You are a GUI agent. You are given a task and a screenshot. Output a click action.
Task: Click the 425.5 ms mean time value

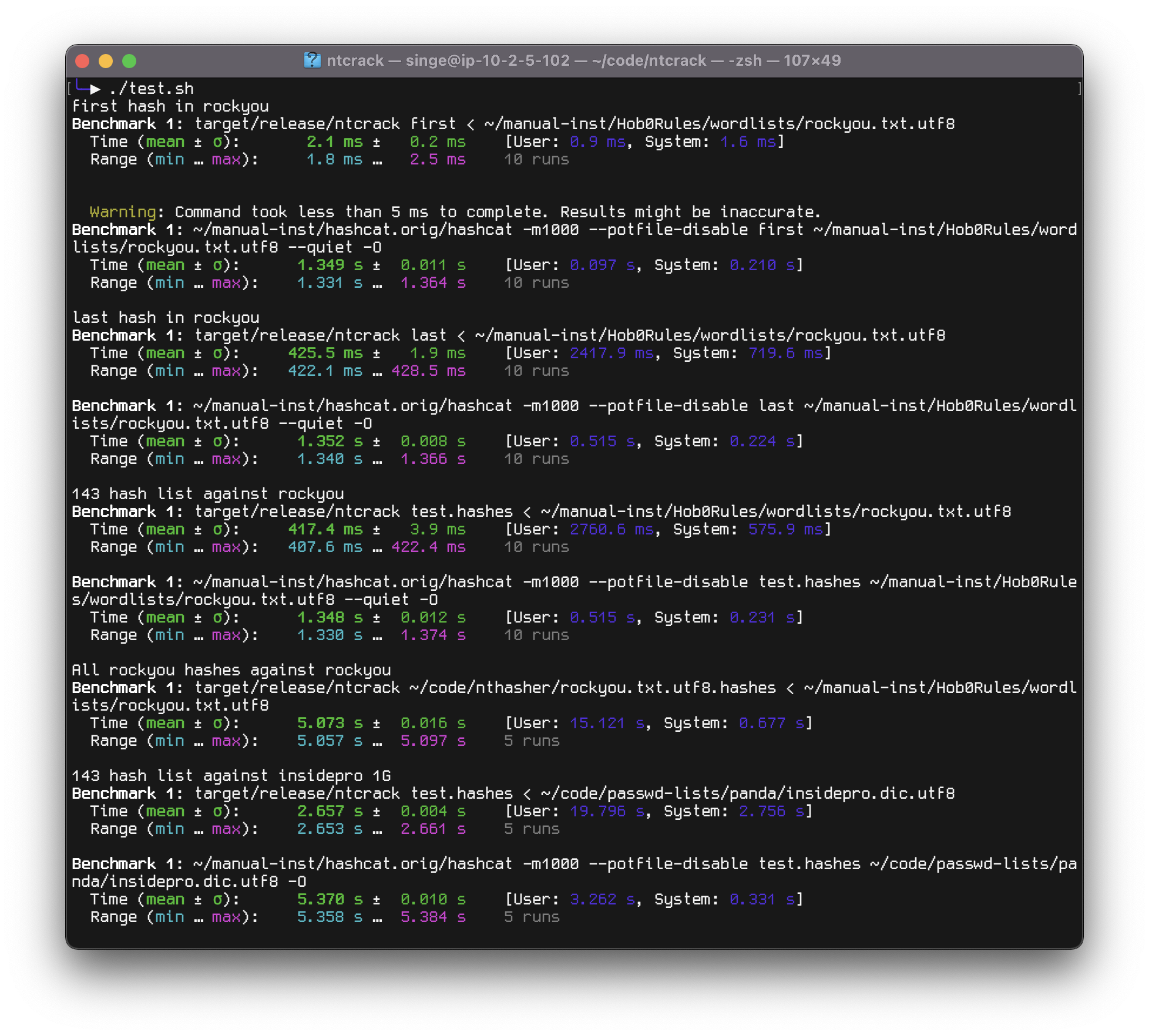click(325, 353)
